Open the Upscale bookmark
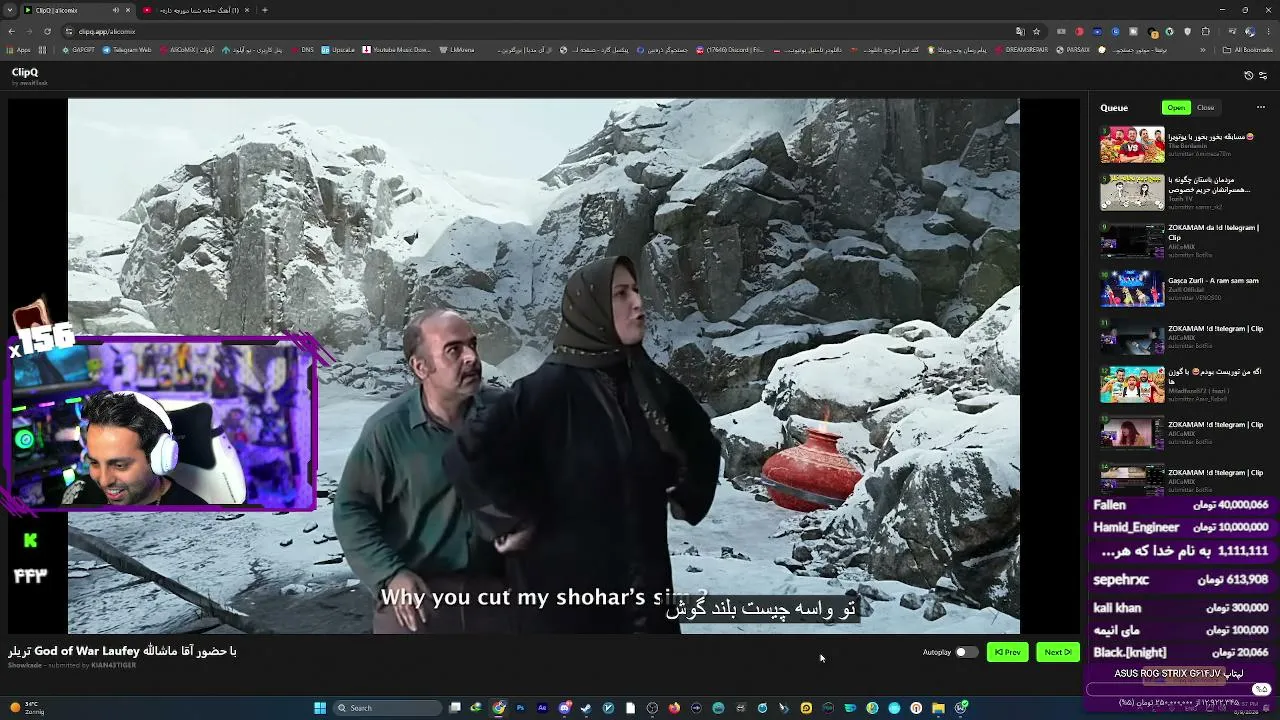 pyautogui.click(x=338, y=49)
